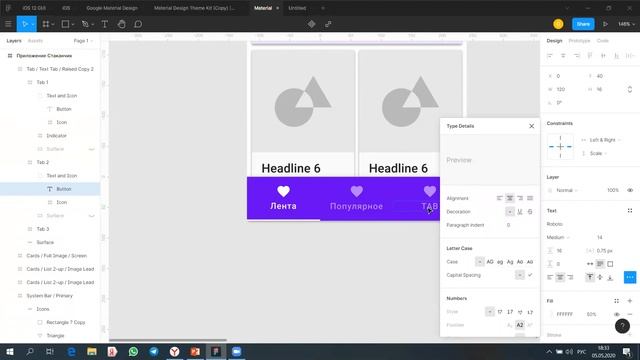Click the Share button

(583, 24)
